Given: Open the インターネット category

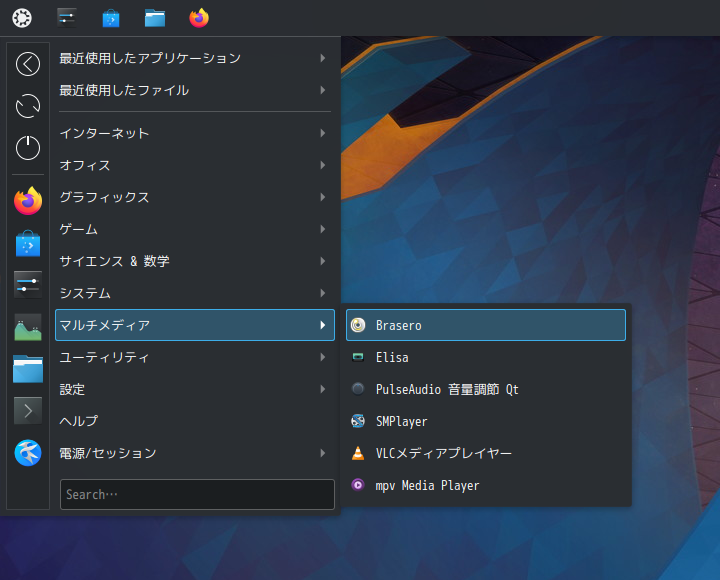Looking at the screenshot, I should point(195,133).
